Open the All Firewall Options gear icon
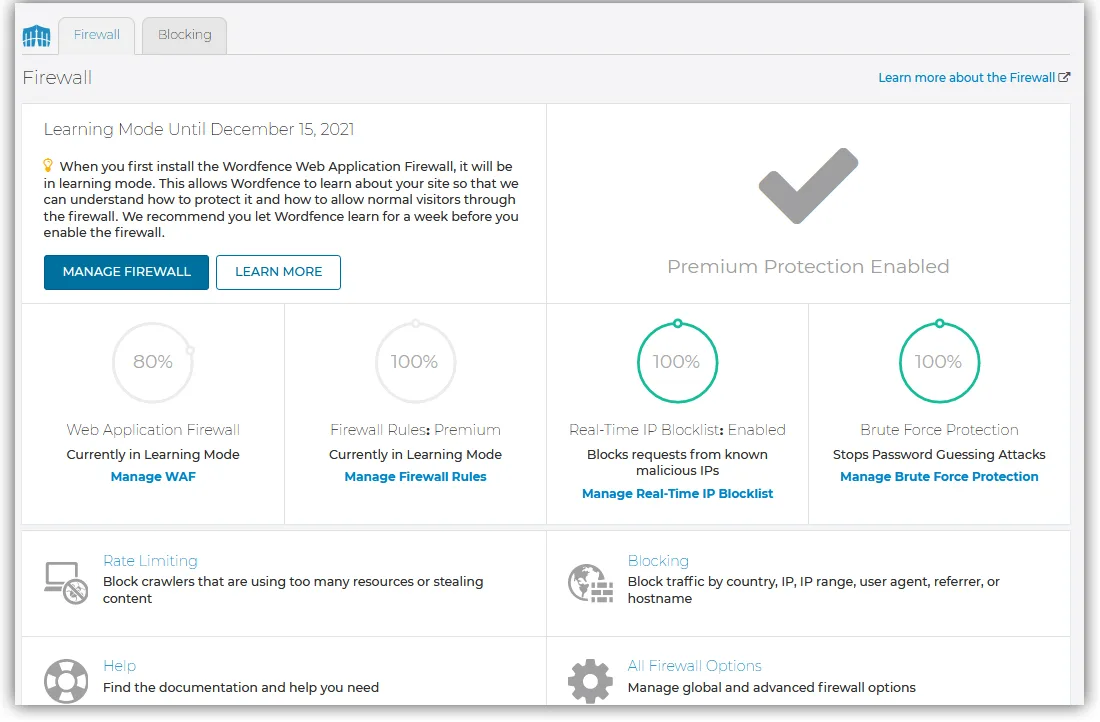The width and height of the screenshot is (1100, 722). click(590, 681)
